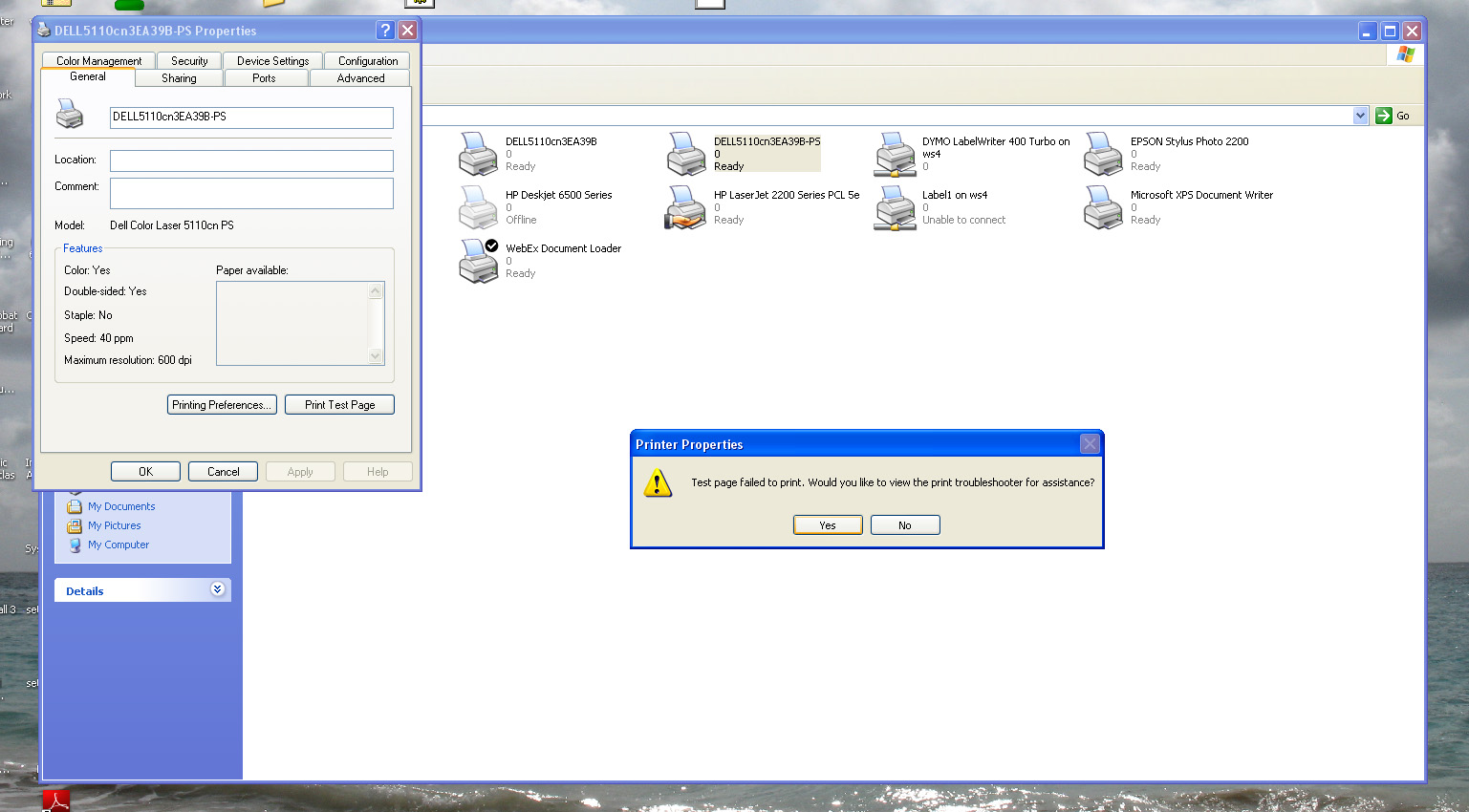Click the warning icon in Printer Properties dialog
This screenshot has height=812, width=1469.
658,482
